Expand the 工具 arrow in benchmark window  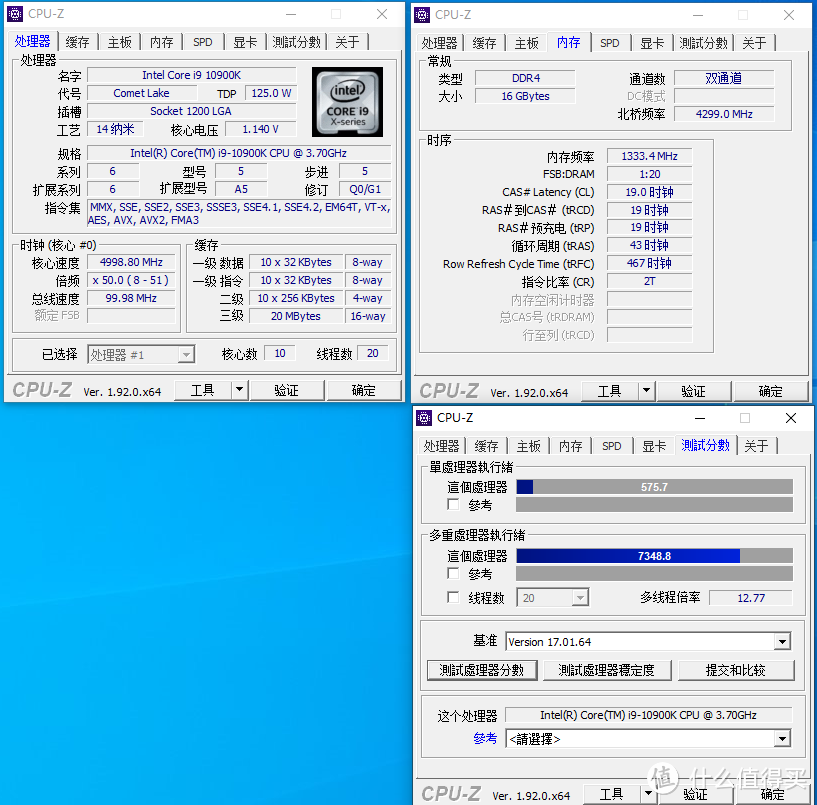648,794
